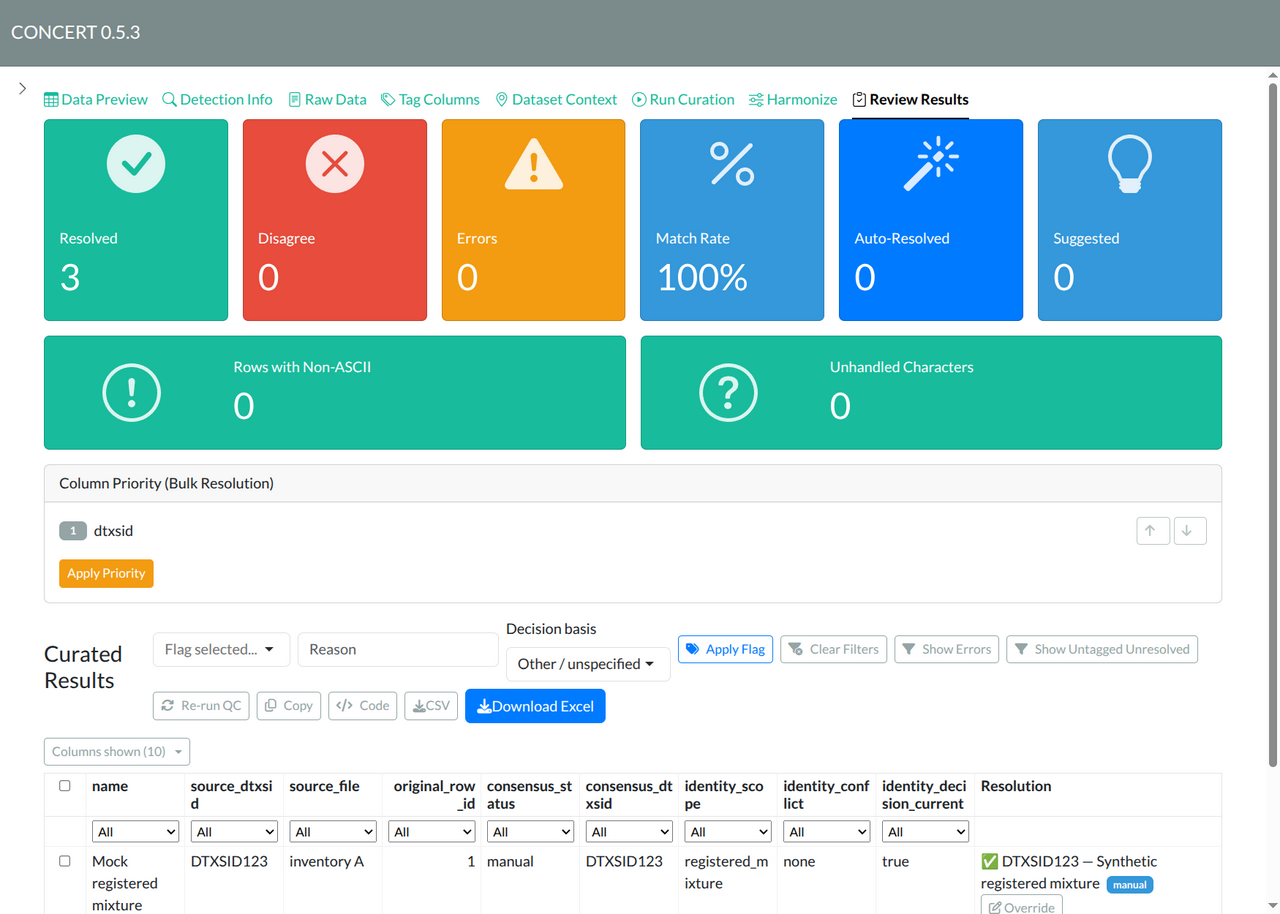Open the Flag selected dropdown
The image size is (1280, 914).
(221, 649)
